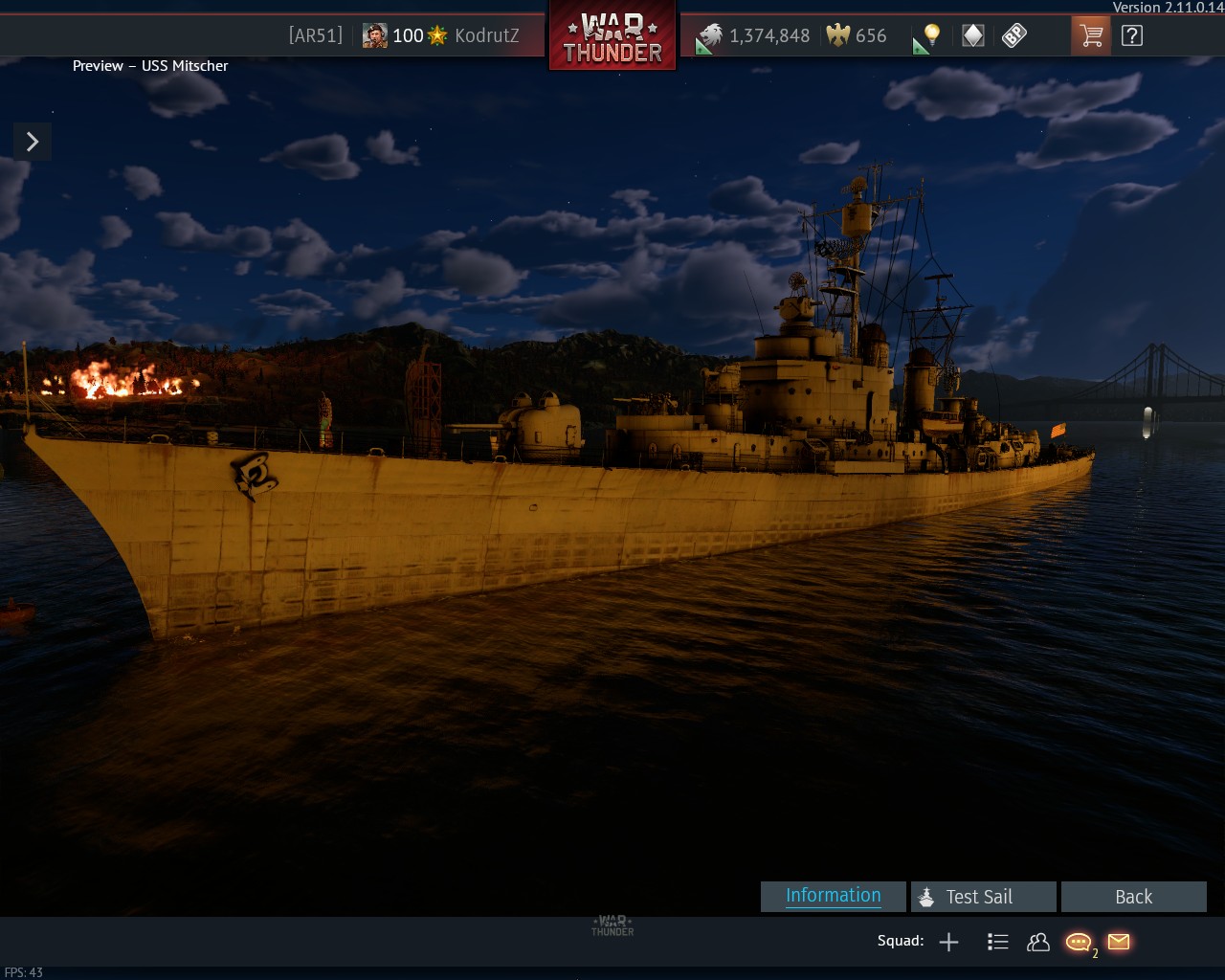This screenshot has width=1225, height=980.
Task: Click the Golden Eagles eagle icon
Action: (838, 36)
